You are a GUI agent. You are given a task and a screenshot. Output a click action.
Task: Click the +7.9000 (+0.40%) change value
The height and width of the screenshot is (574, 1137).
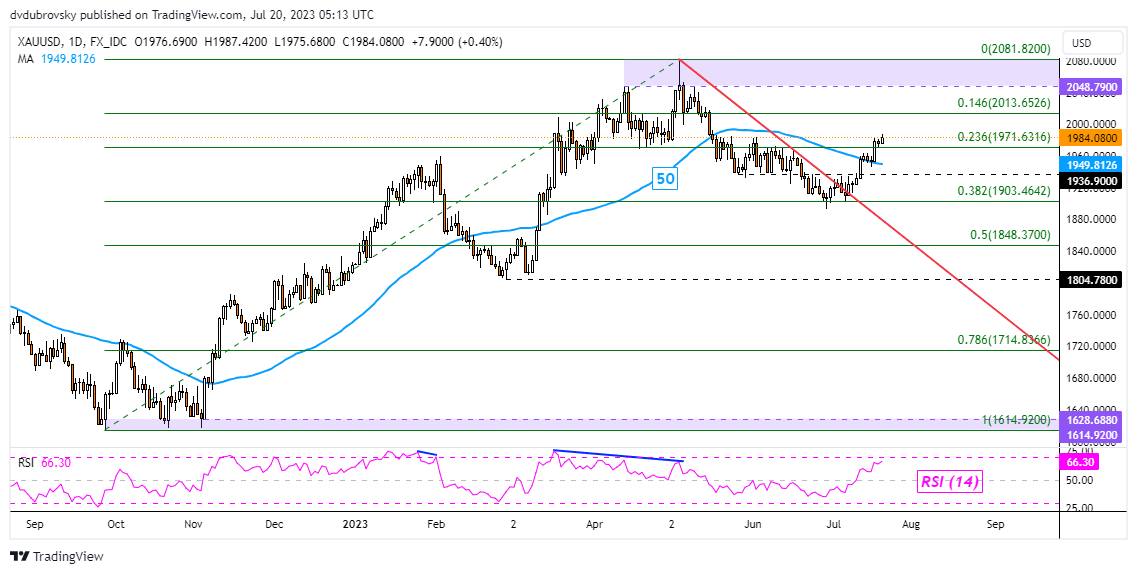click(x=455, y=42)
